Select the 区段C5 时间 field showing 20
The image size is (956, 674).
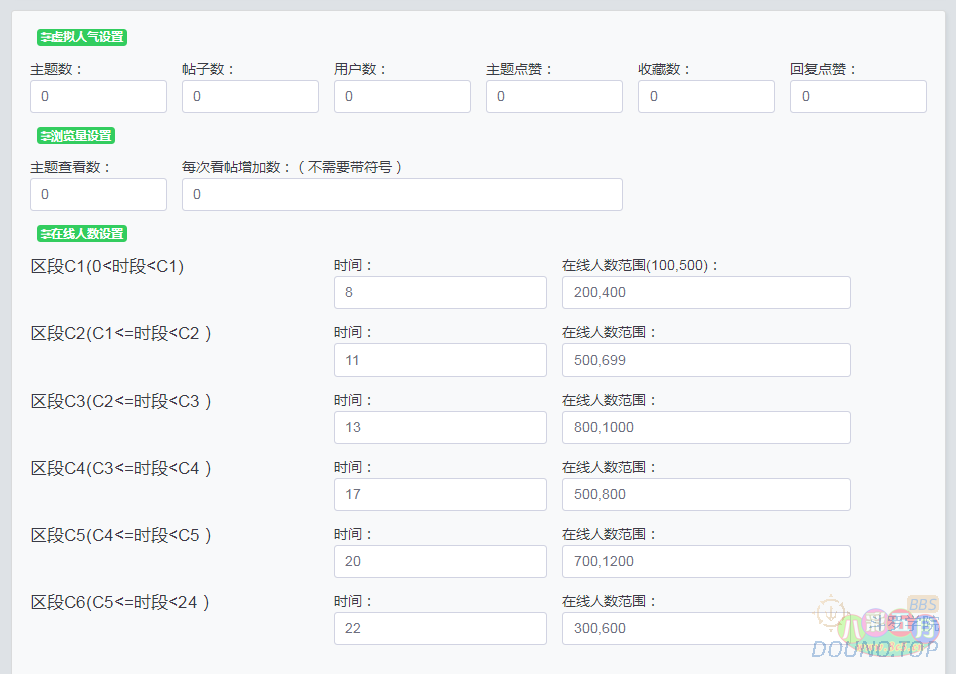pyautogui.click(x=440, y=561)
